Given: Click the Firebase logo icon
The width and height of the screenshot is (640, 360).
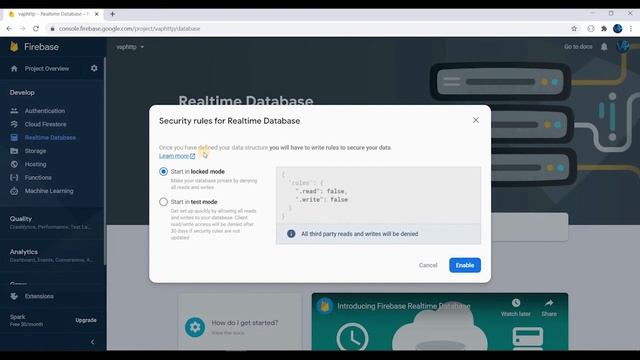Looking at the screenshot, I should 14,47.
